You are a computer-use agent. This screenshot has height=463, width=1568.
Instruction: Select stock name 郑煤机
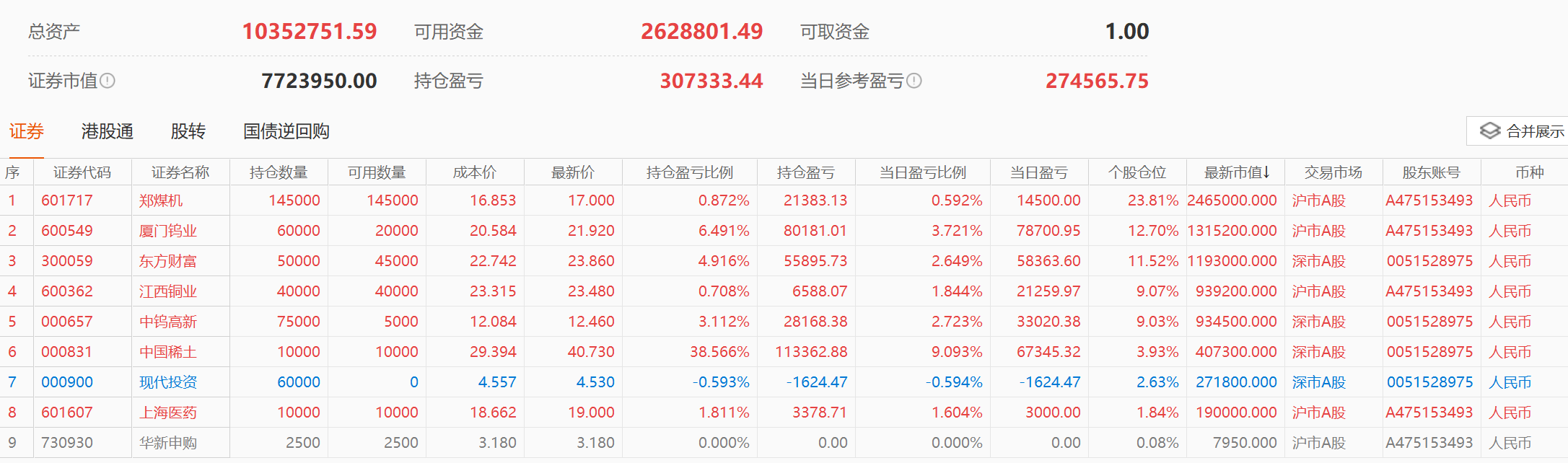(161, 200)
